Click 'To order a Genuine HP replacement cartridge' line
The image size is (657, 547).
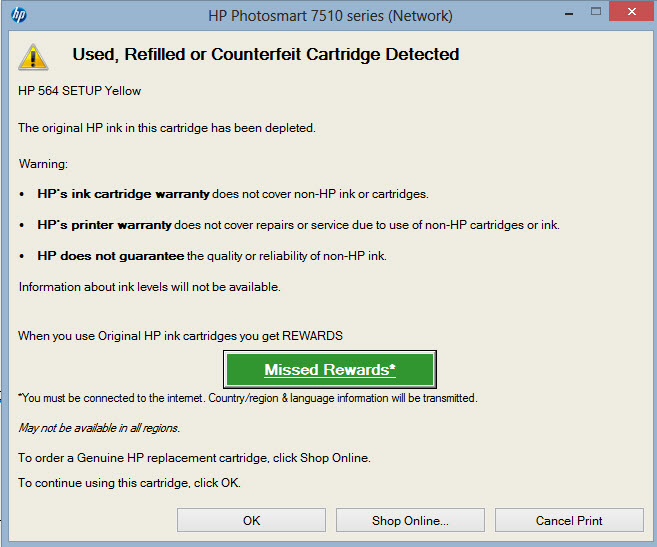(194, 457)
